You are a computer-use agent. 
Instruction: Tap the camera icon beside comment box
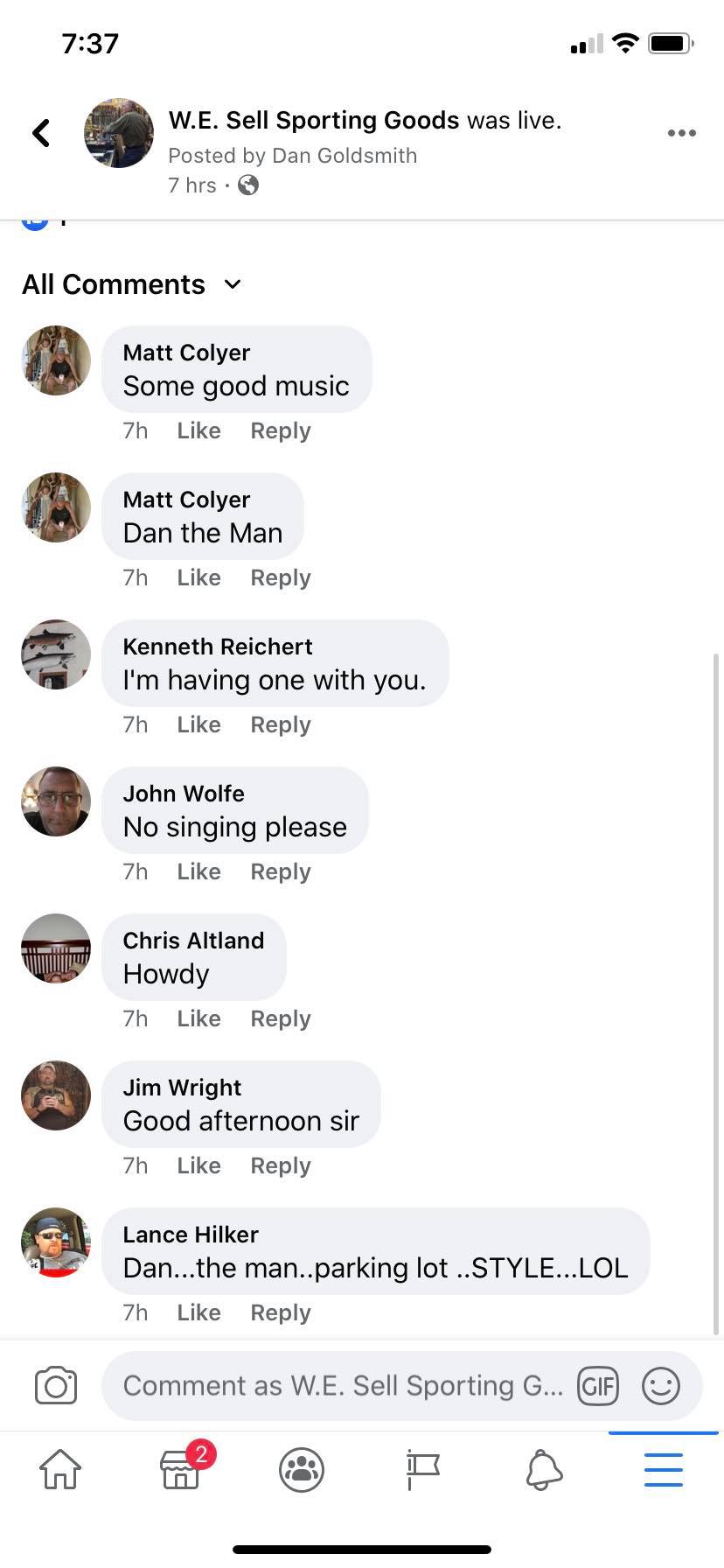tap(56, 1385)
